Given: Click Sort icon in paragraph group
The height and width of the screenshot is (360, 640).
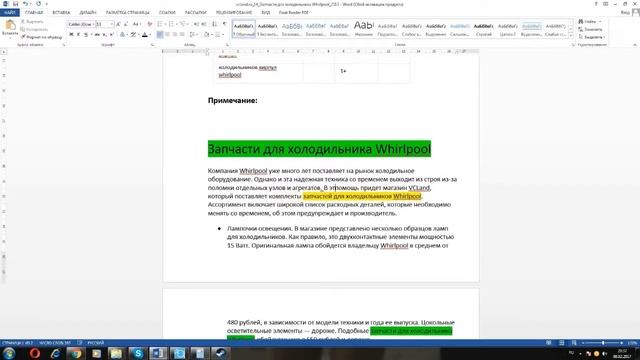Looking at the screenshot, I should tap(214, 24).
